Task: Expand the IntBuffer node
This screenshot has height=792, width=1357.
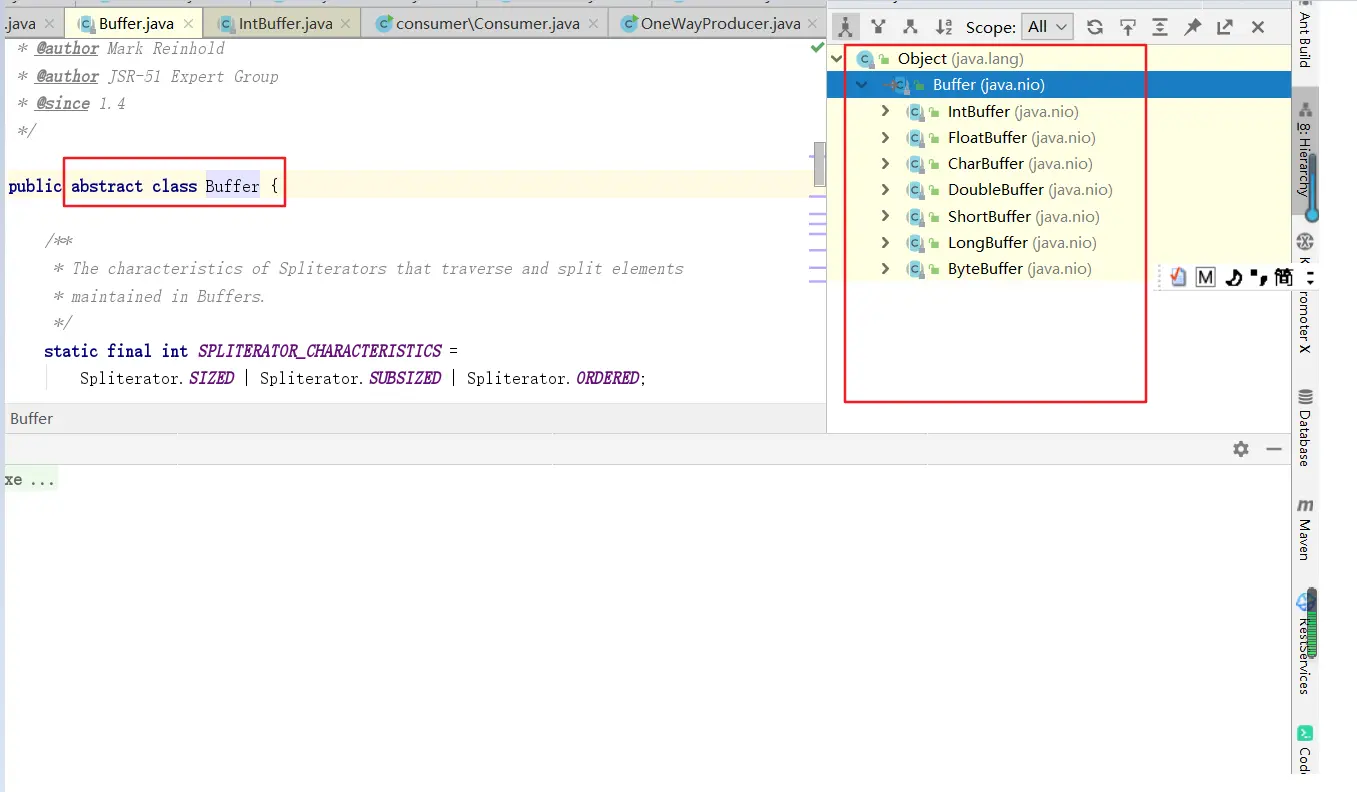Action: tap(885, 111)
